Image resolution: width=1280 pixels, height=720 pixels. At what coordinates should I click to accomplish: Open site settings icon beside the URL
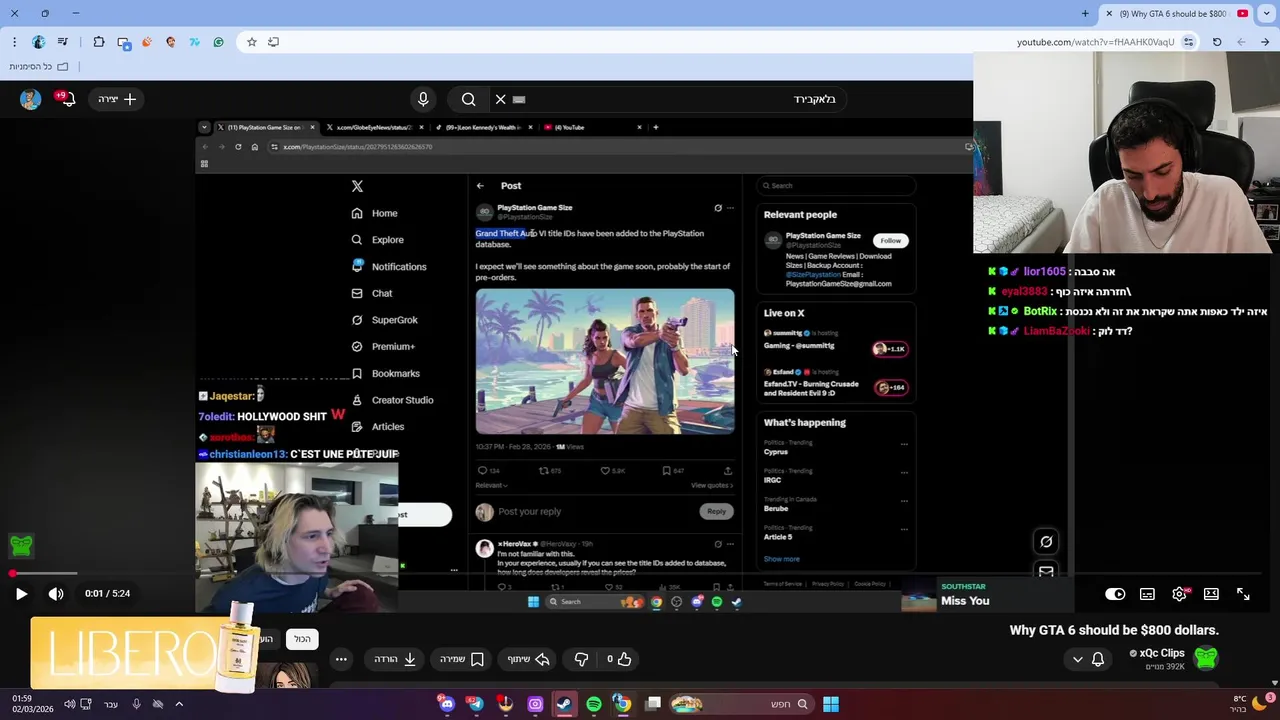click(1188, 42)
